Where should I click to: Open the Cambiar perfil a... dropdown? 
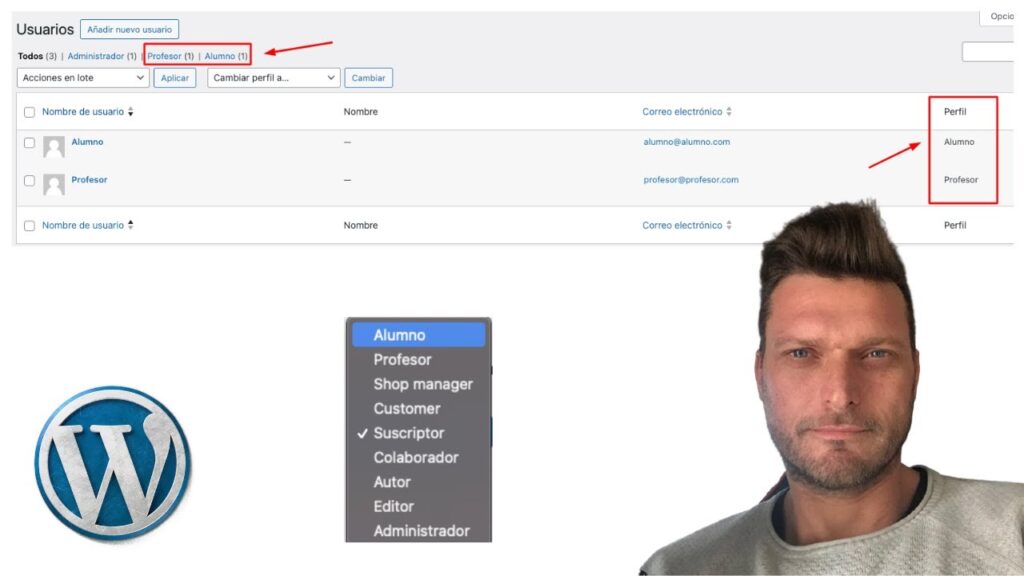click(x=274, y=78)
